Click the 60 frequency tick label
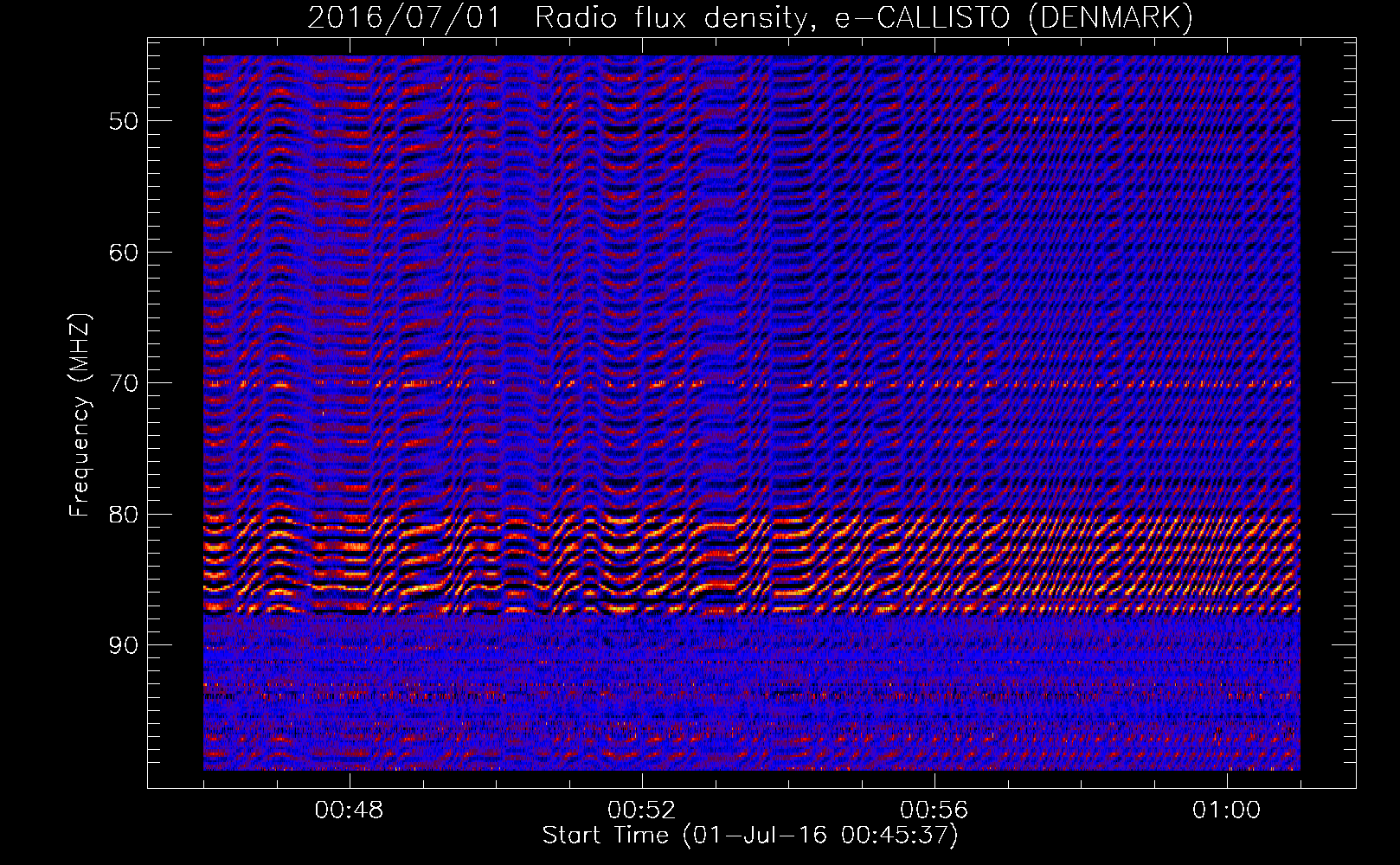This screenshot has width=1400, height=865. [124, 253]
